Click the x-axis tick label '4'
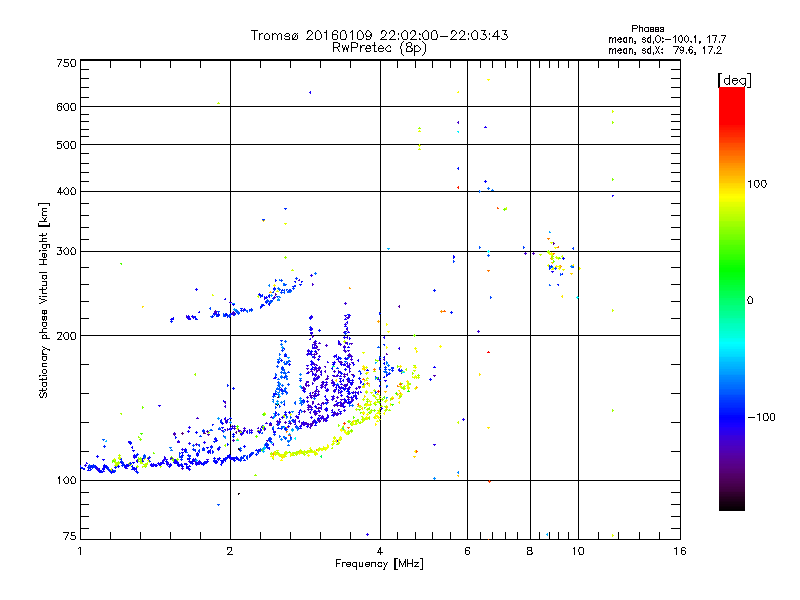800x600 pixels. [x=380, y=551]
